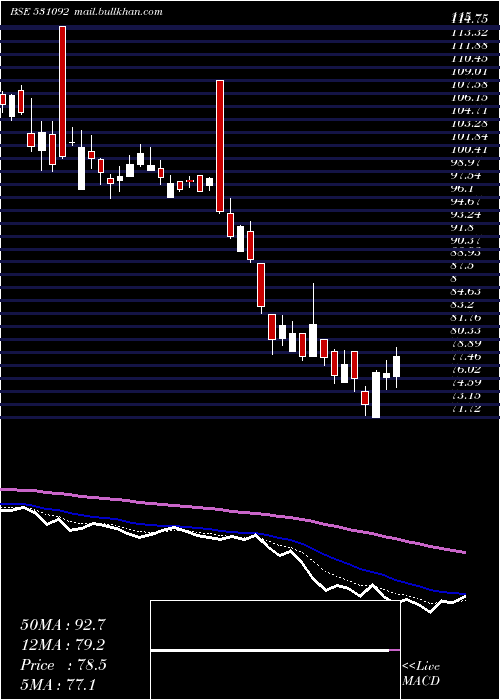This screenshot has width=500, height=700.
Task: Select the 109.01 price axis label
Action: (x=467, y=71)
